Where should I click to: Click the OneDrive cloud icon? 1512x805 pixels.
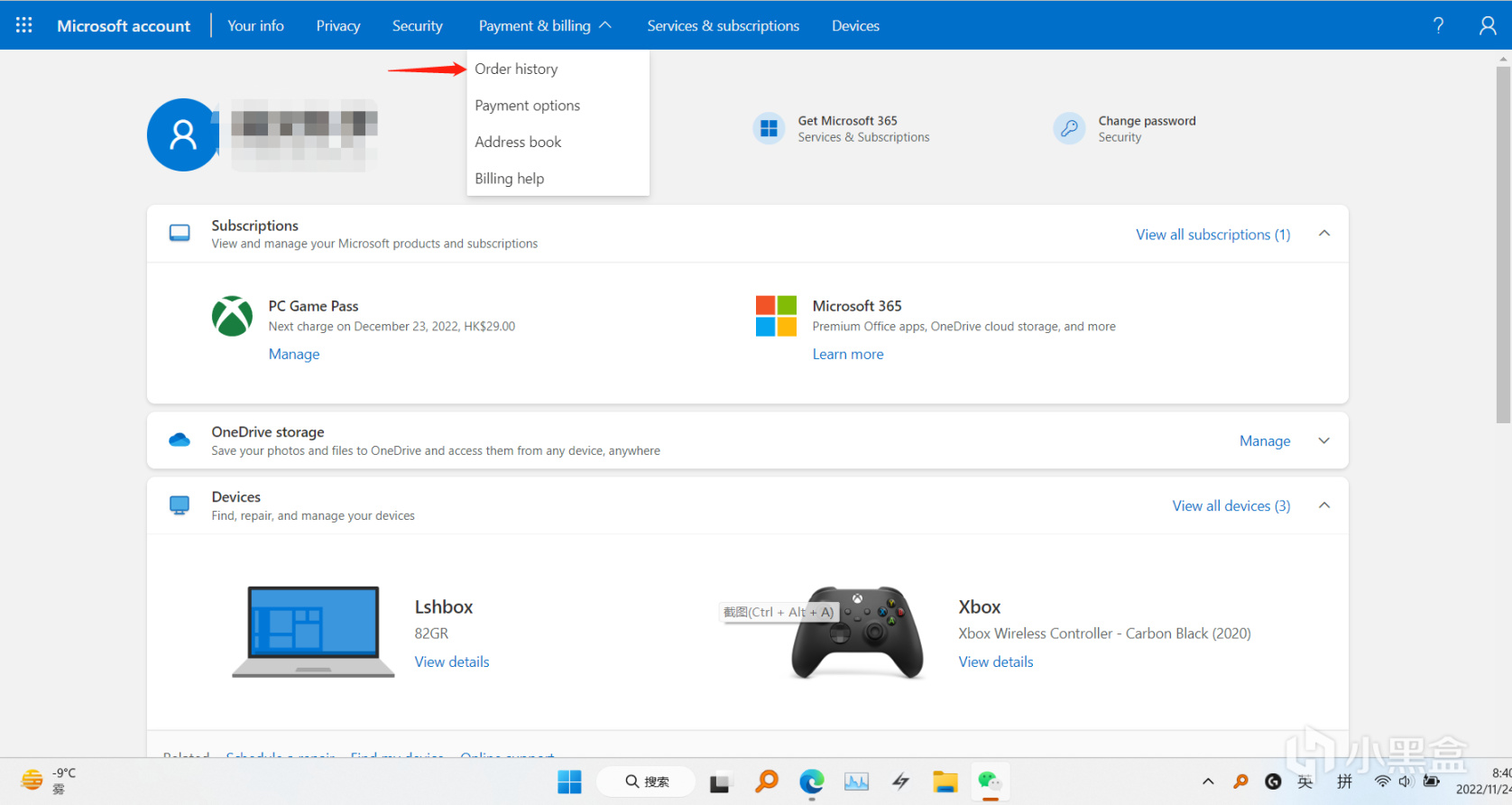tap(180, 440)
